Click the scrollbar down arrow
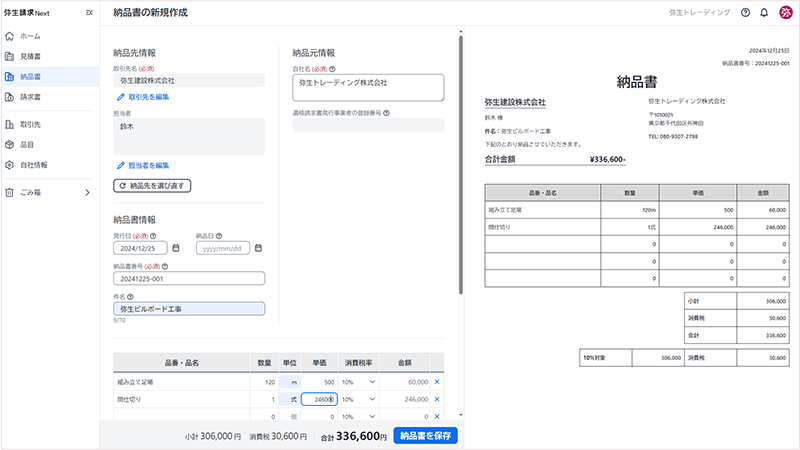The width and height of the screenshot is (800, 450). [461, 415]
